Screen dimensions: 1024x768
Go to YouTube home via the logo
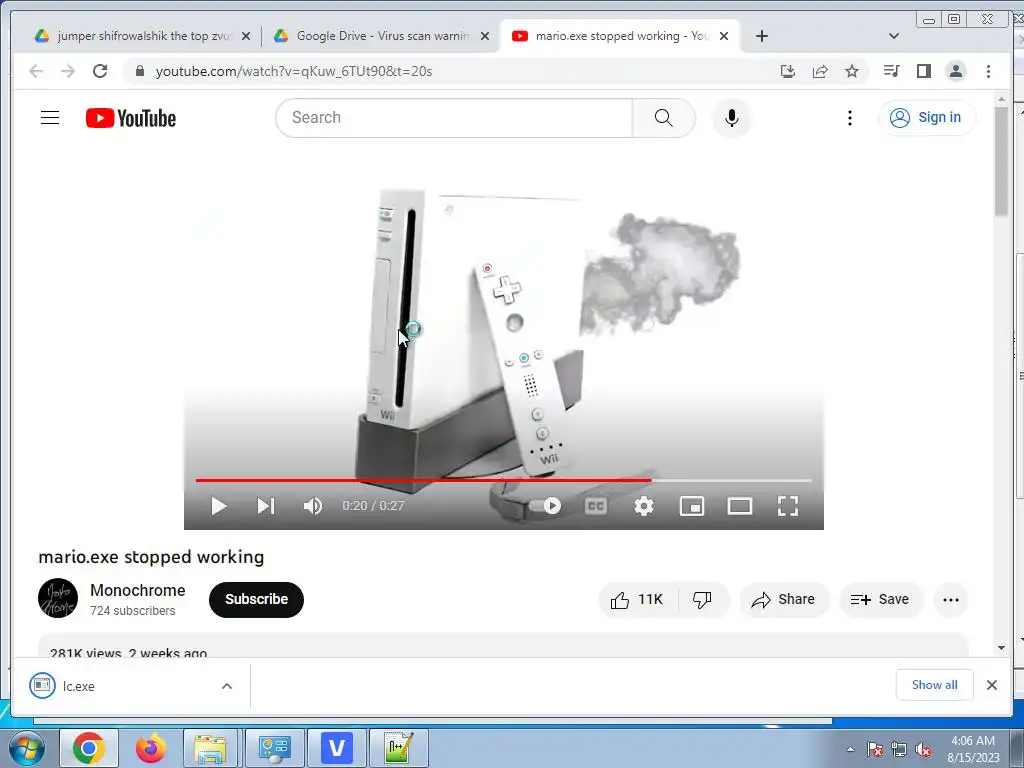point(131,118)
